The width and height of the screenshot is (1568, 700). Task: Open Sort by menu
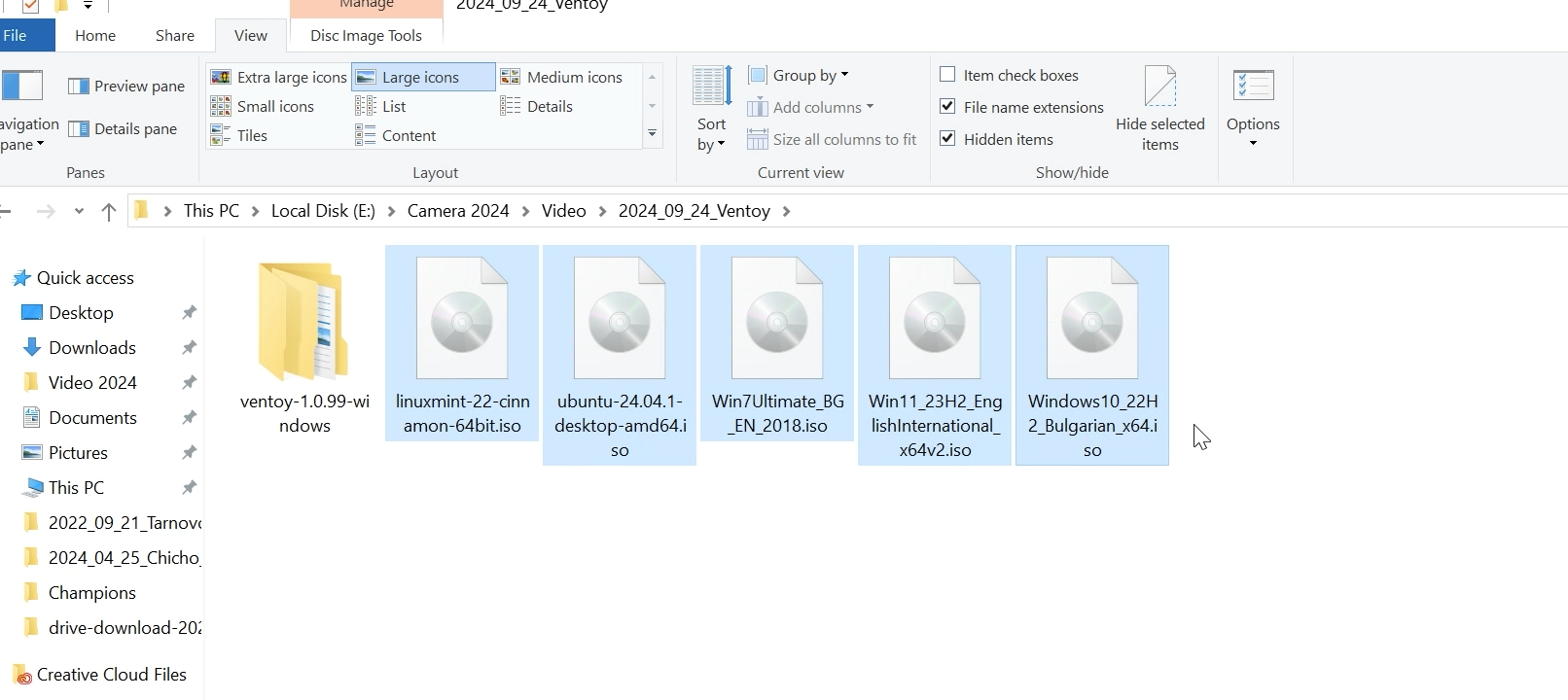(x=712, y=109)
